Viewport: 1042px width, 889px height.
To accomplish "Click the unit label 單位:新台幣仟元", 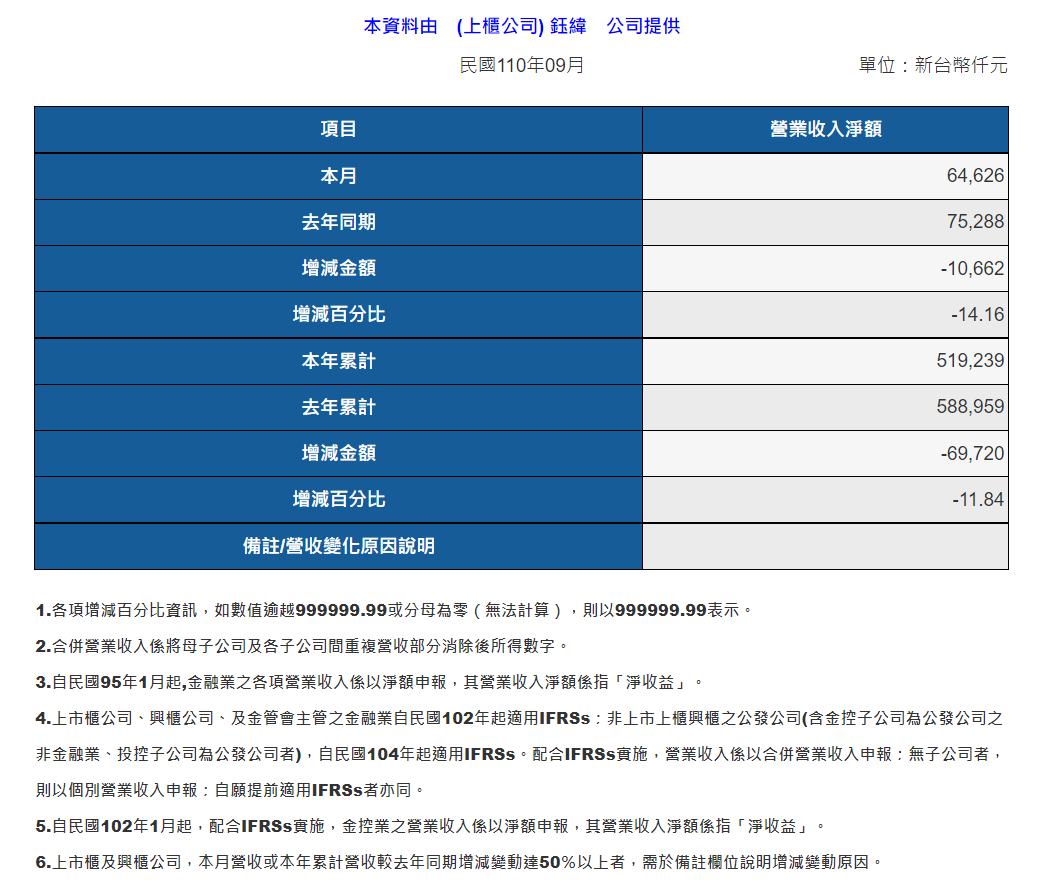I will (x=933, y=65).
